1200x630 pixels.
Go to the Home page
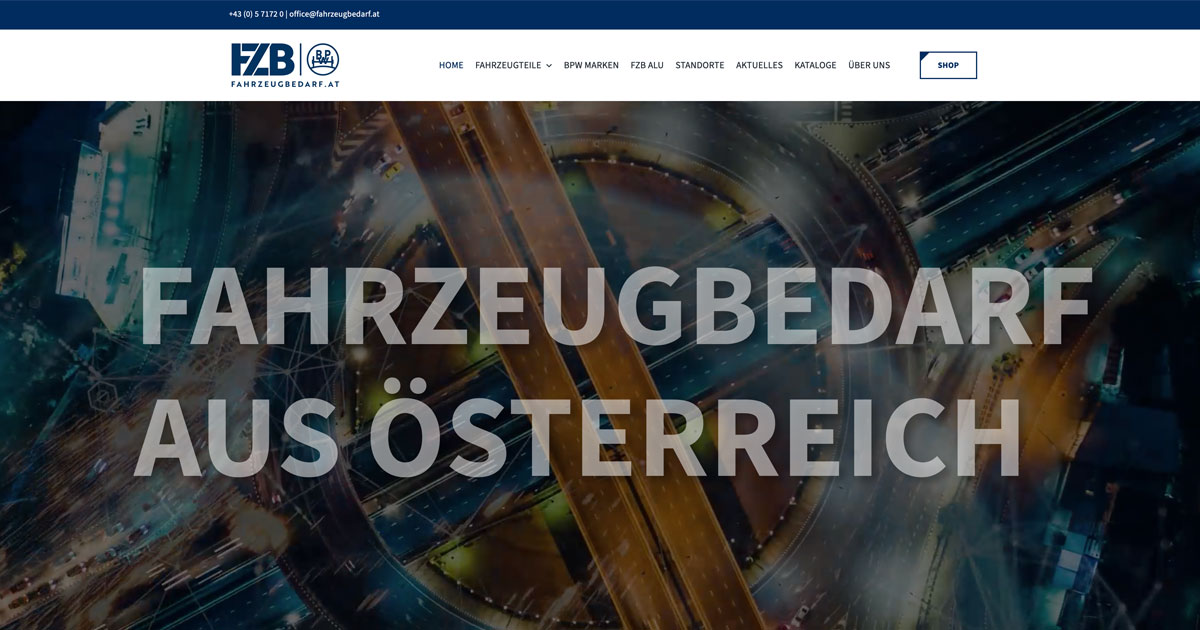click(451, 65)
